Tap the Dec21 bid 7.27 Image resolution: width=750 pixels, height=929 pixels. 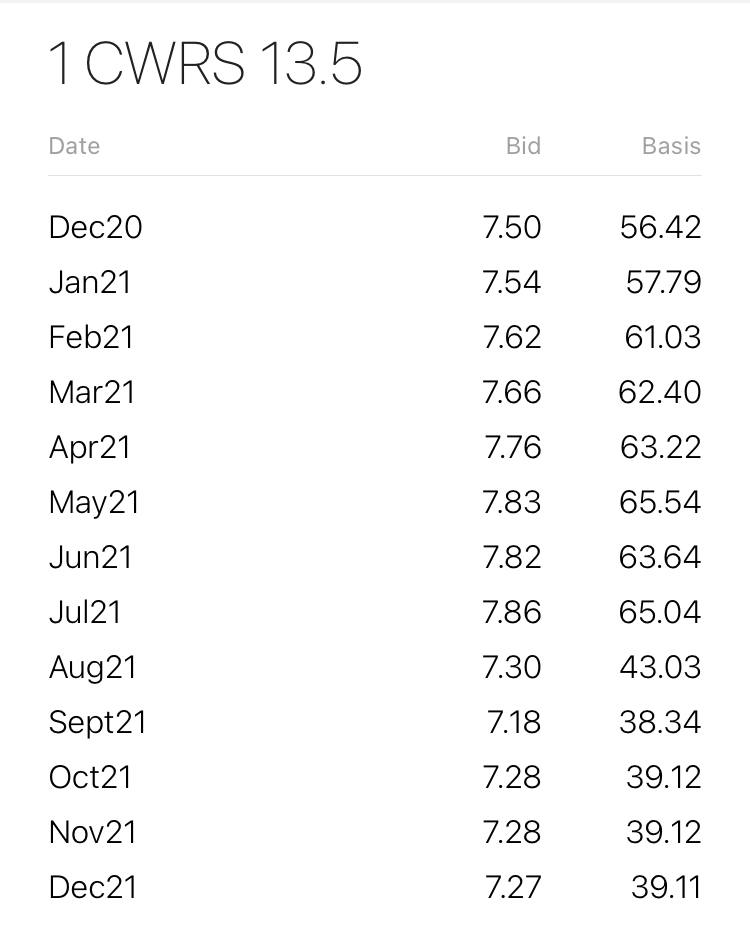(x=512, y=888)
